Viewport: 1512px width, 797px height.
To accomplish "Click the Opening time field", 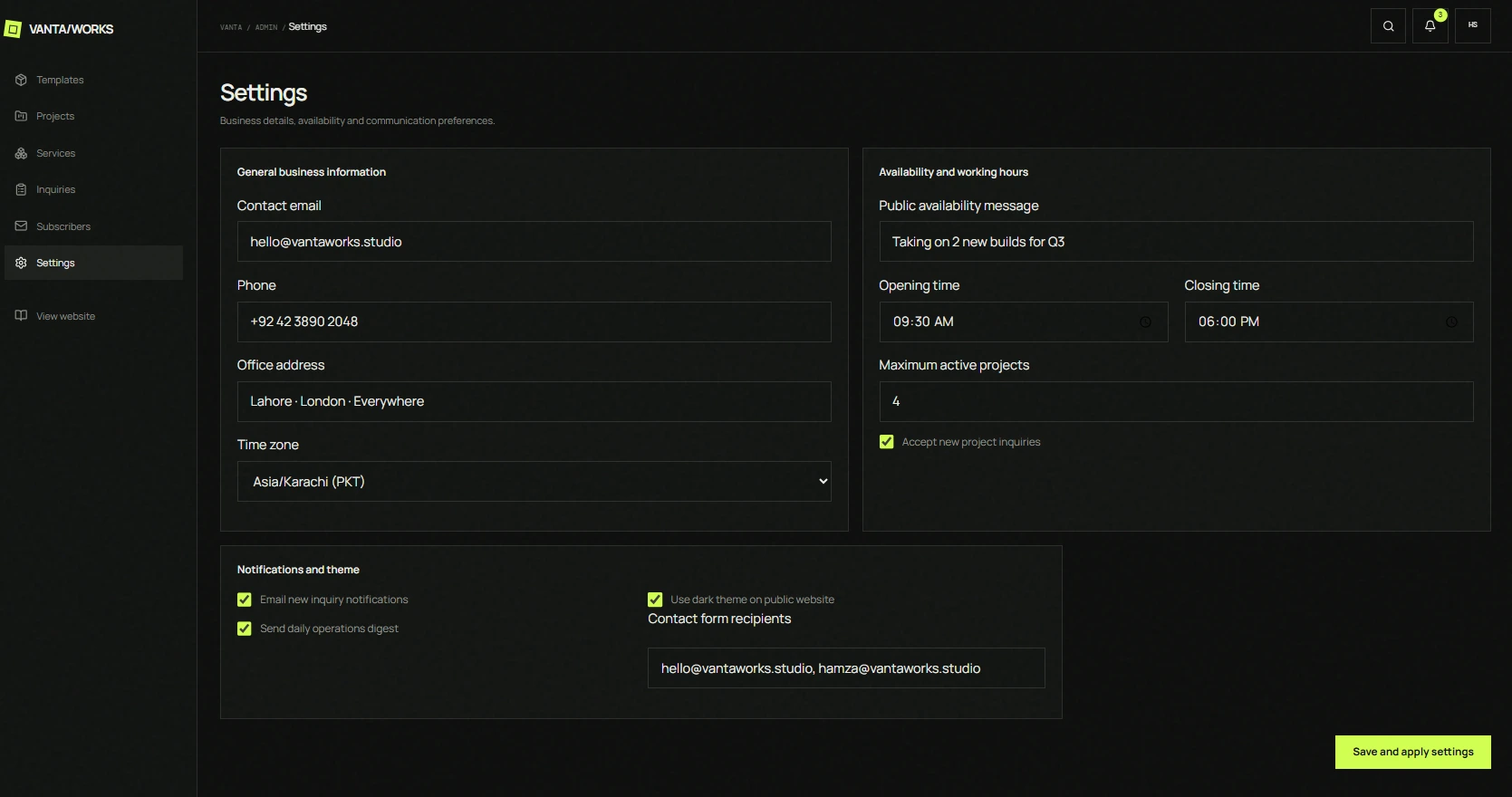I will point(1024,322).
